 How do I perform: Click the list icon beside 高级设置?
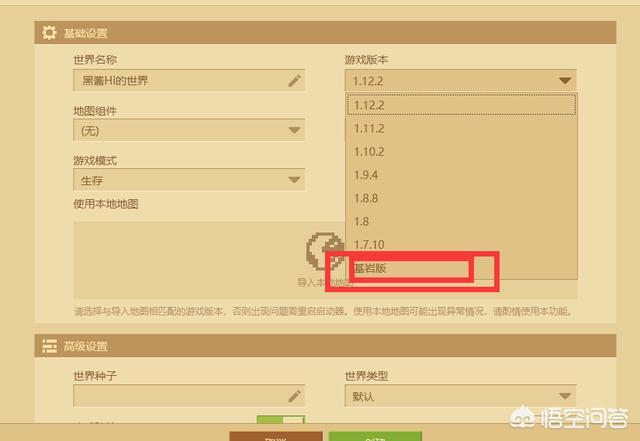(49, 346)
